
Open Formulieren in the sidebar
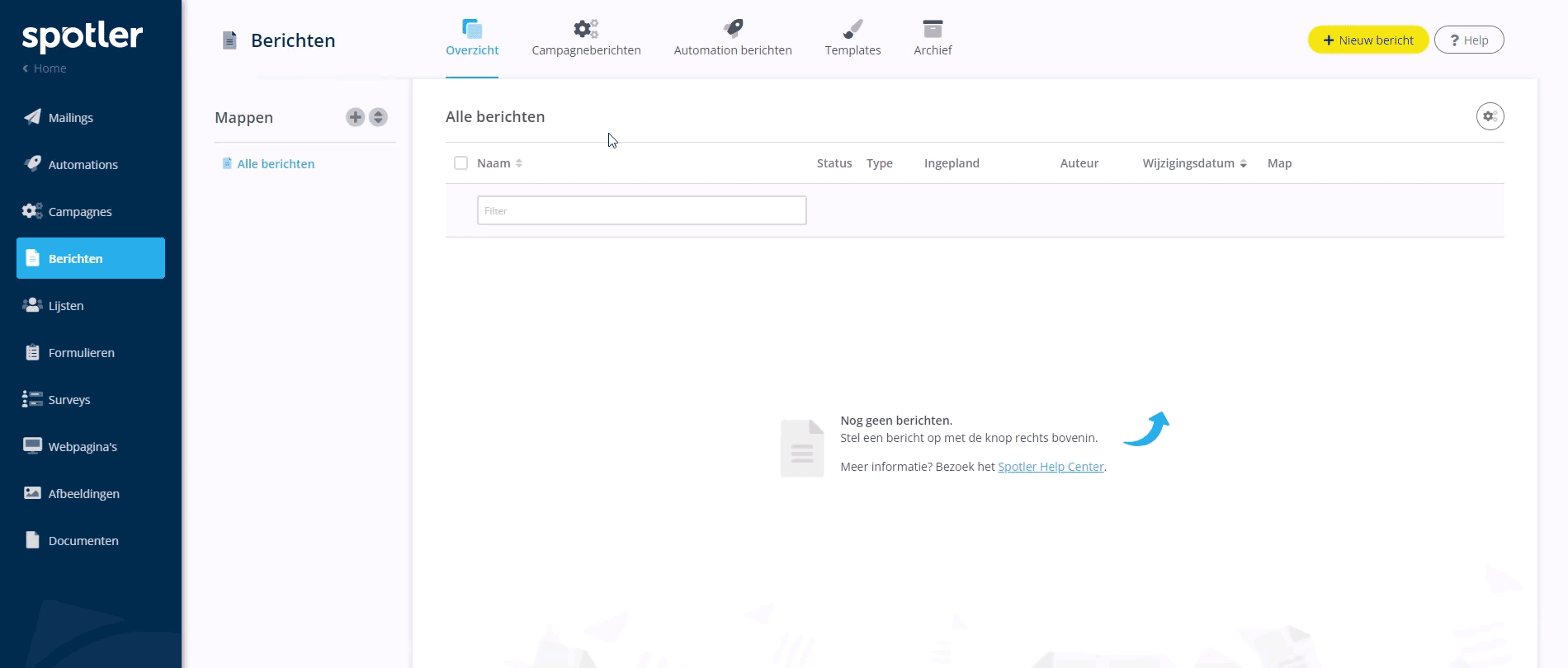click(x=91, y=352)
